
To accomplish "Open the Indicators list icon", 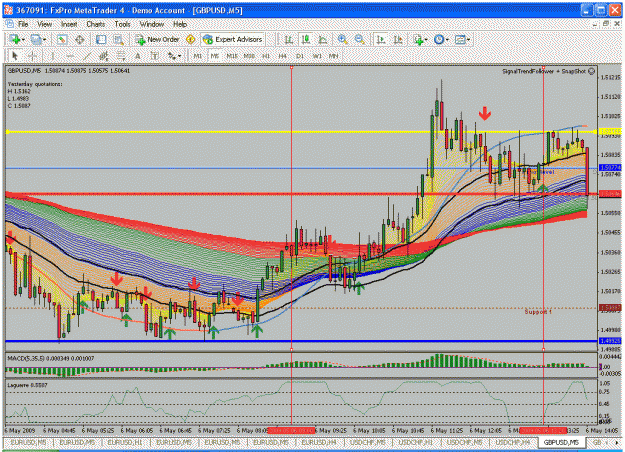I will pyautogui.click(x=418, y=39).
